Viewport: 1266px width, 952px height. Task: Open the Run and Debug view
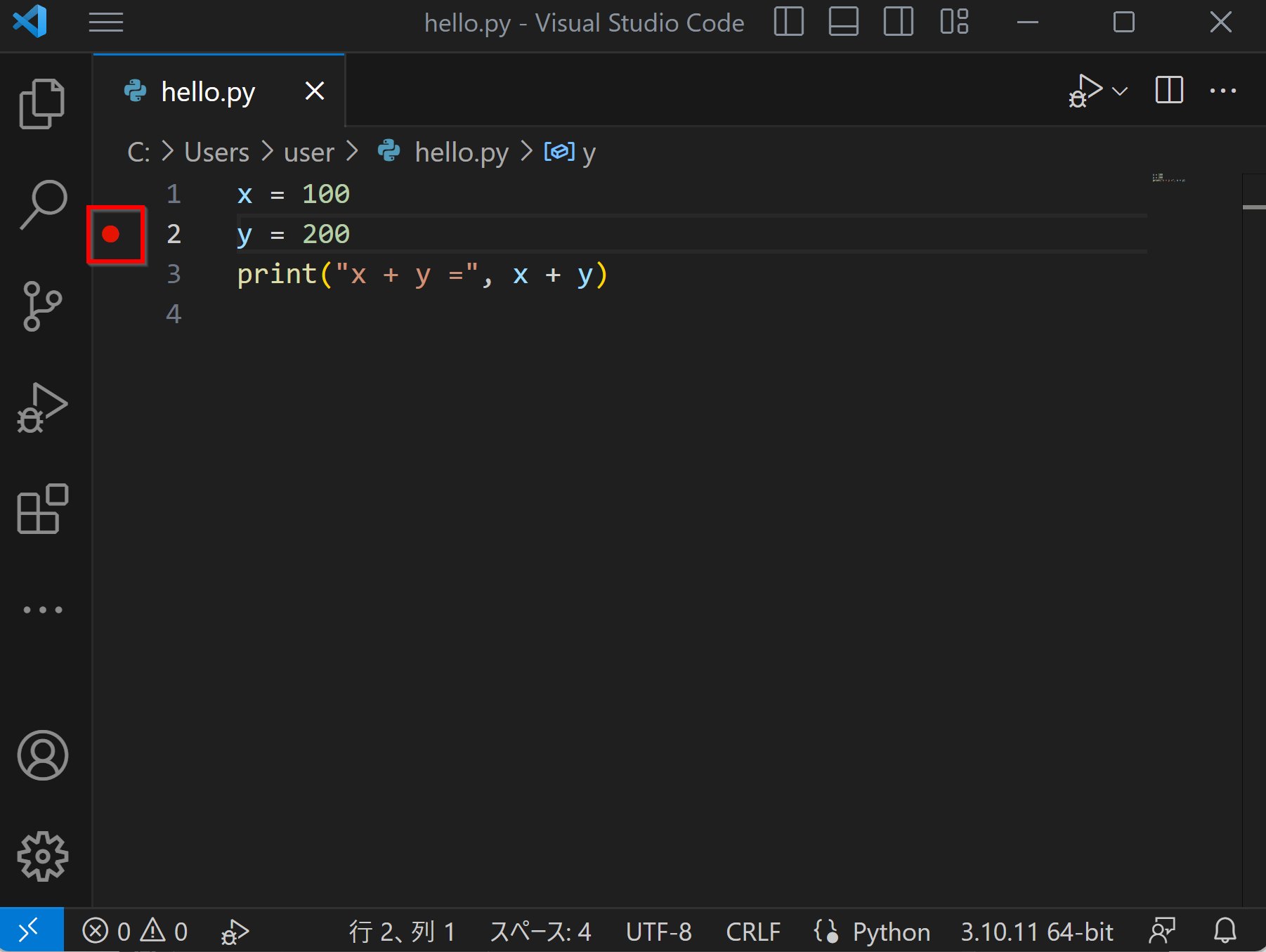point(42,407)
